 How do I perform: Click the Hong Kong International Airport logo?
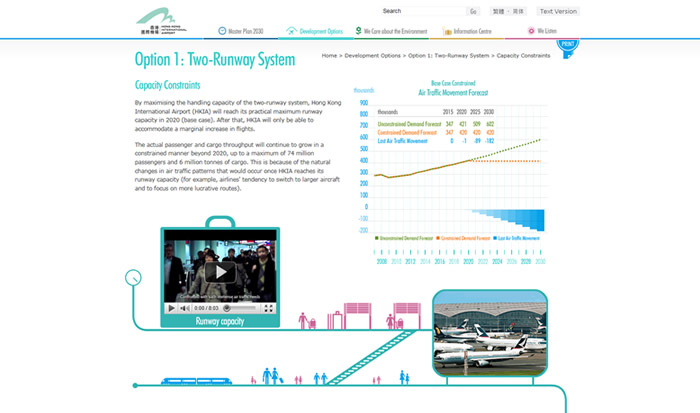(161, 19)
